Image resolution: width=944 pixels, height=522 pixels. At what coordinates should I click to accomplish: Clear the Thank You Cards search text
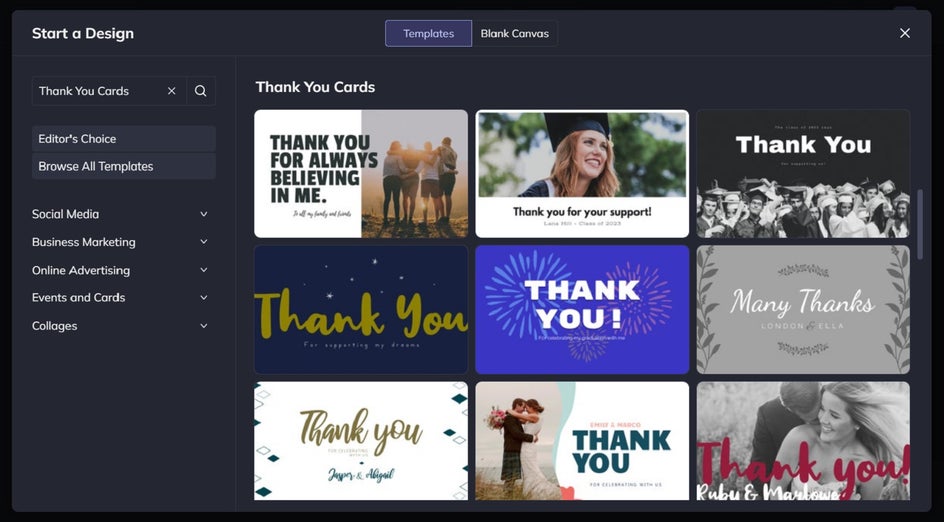172,91
